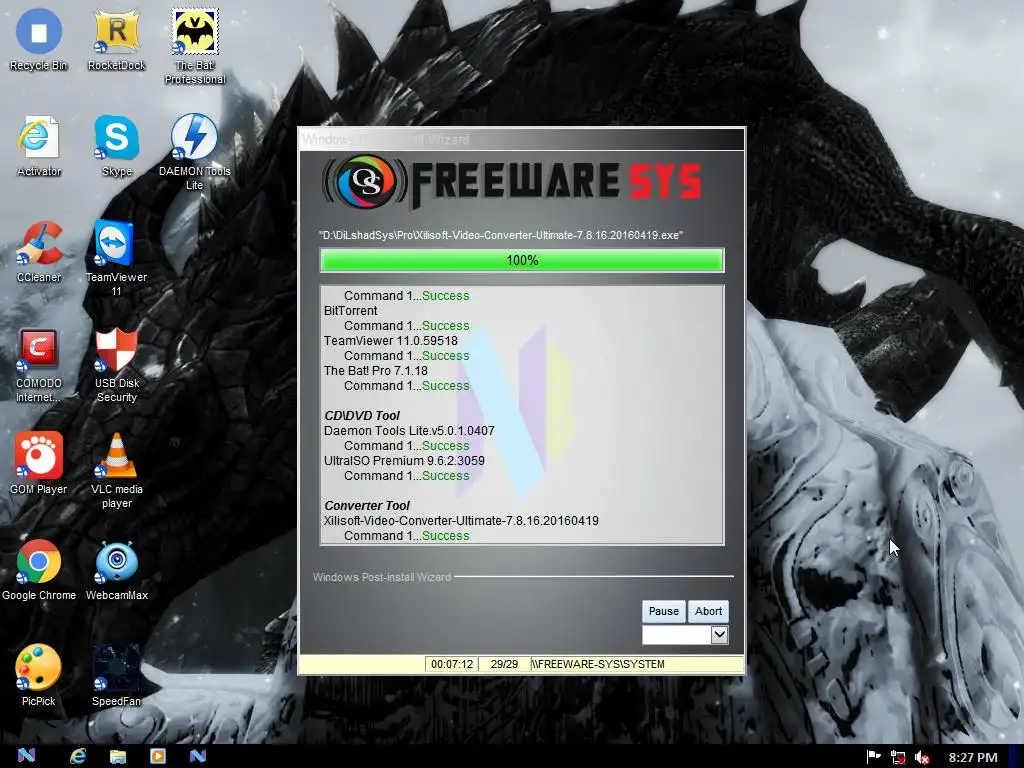Open SpeedFan desktop icon
Image resolution: width=1024 pixels, height=768 pixels.
116,676
